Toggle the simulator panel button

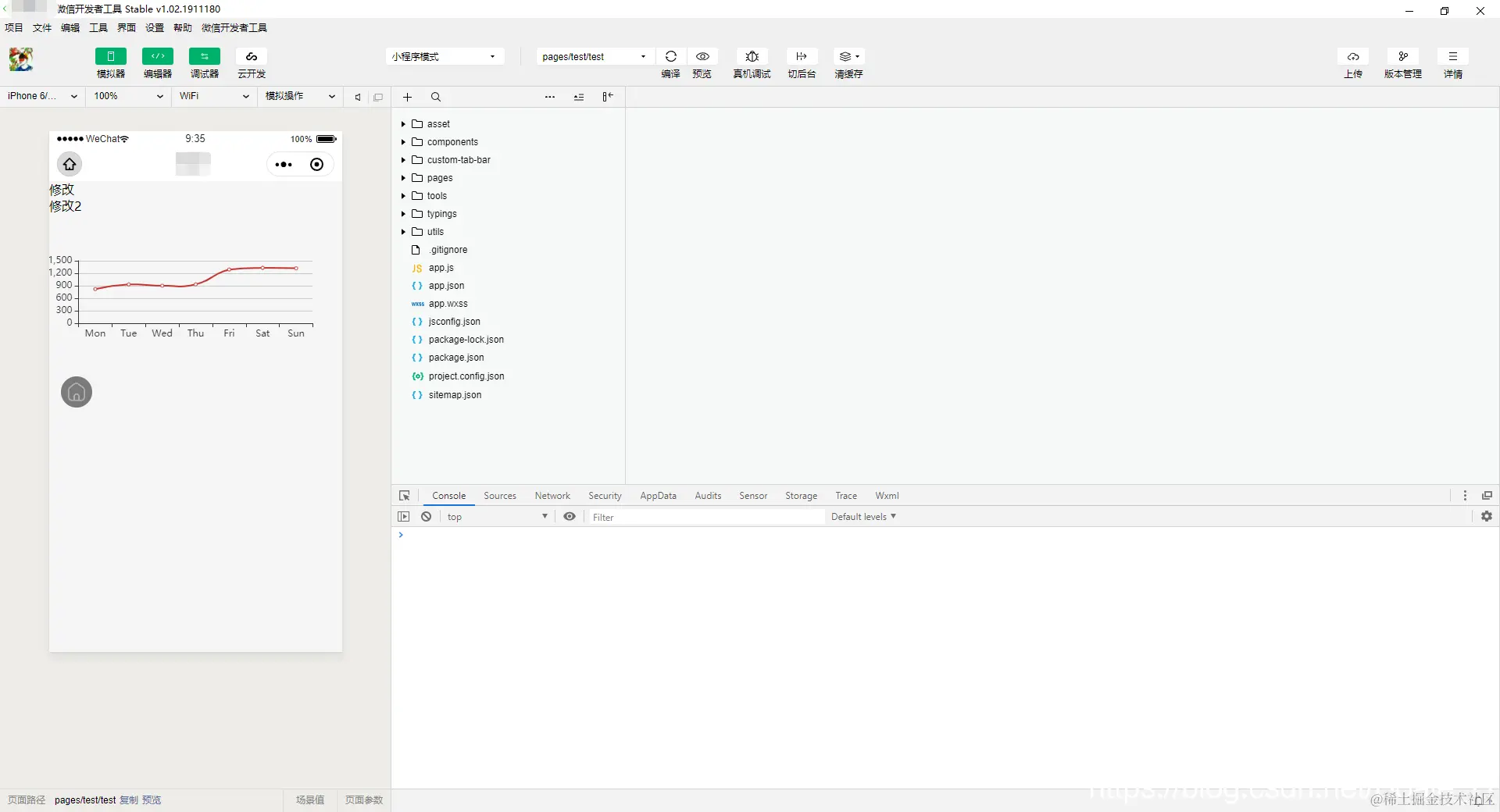[110, 56]
